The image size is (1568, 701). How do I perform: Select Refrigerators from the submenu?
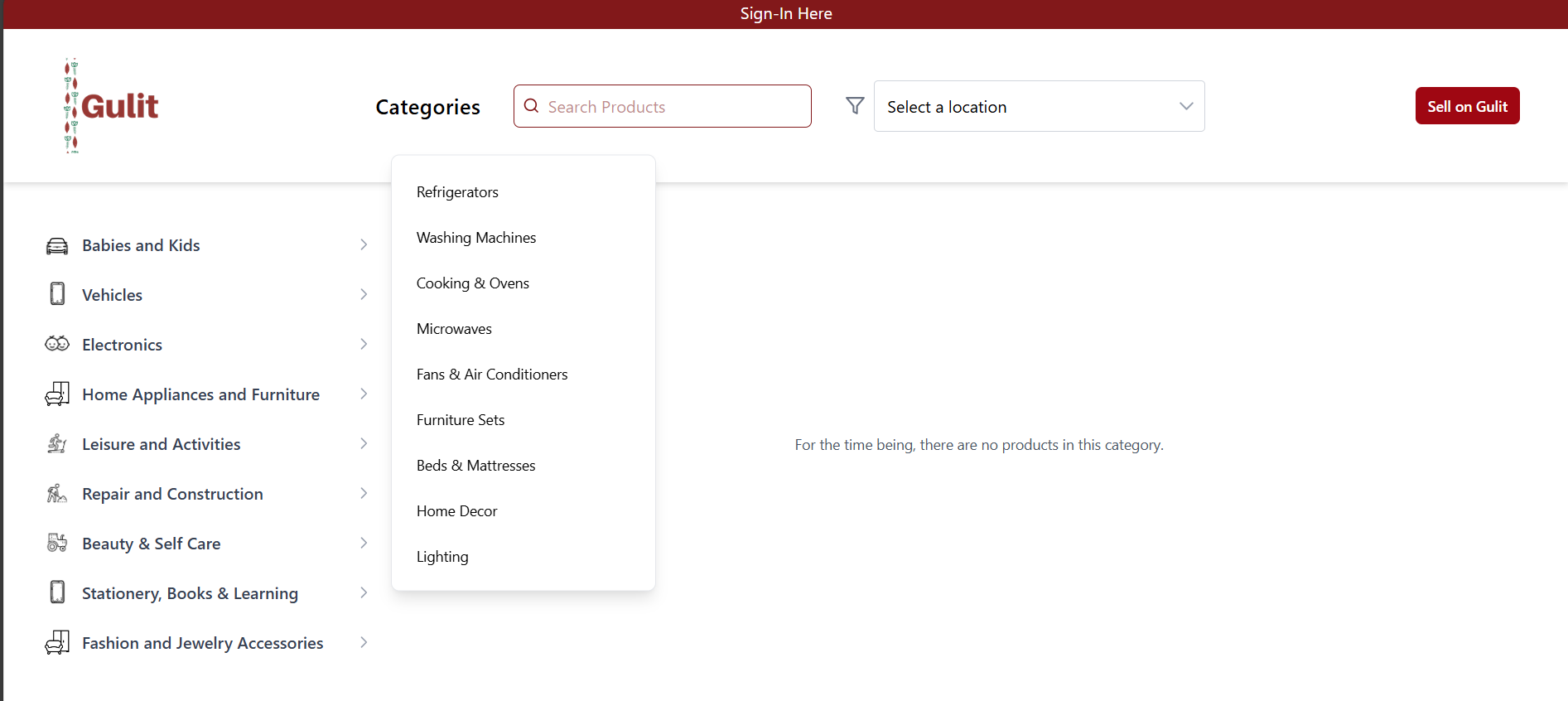457,192
